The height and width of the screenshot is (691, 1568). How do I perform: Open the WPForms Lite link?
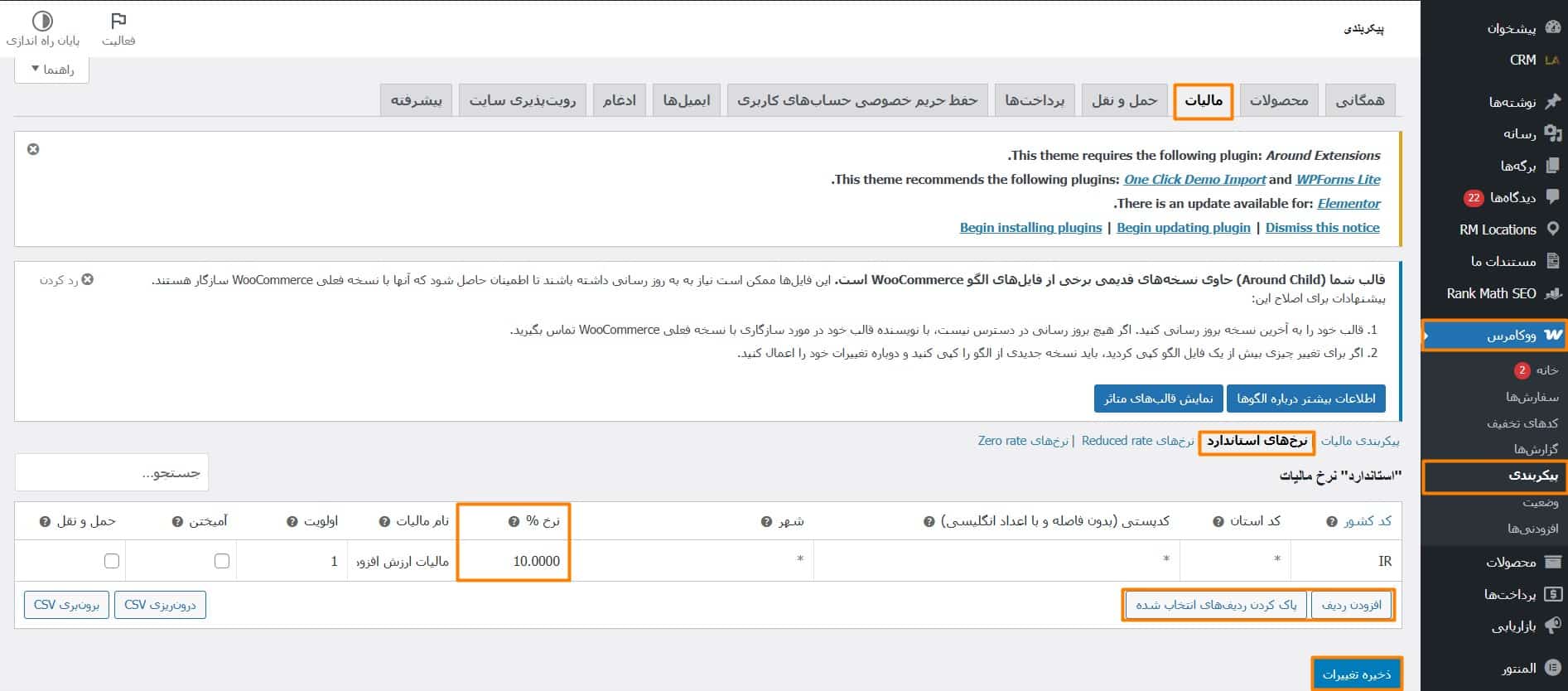(1338, 179)
